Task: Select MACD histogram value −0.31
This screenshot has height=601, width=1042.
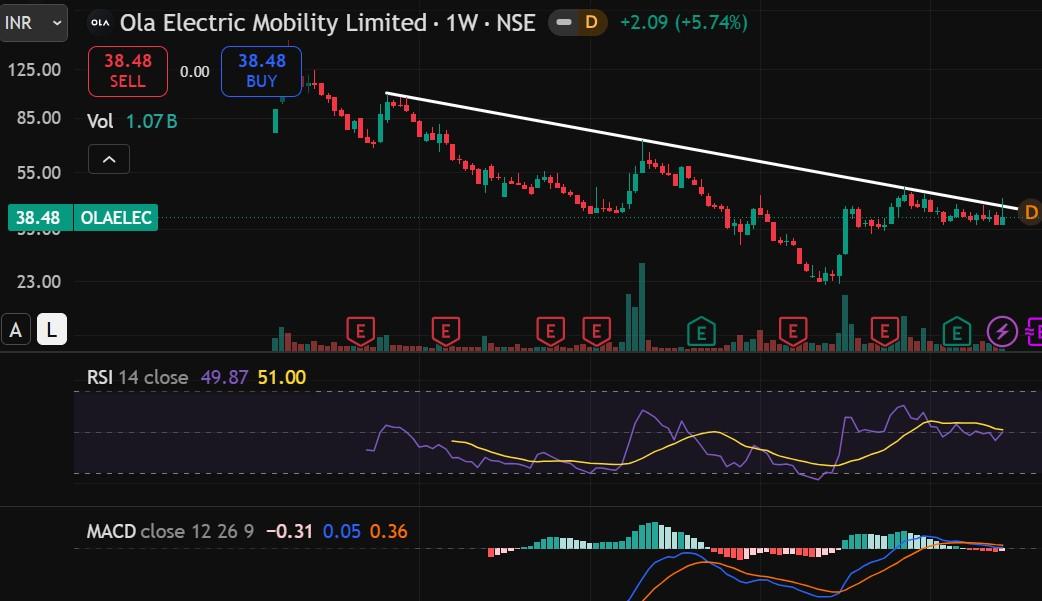Action: (x=289, y=531)
